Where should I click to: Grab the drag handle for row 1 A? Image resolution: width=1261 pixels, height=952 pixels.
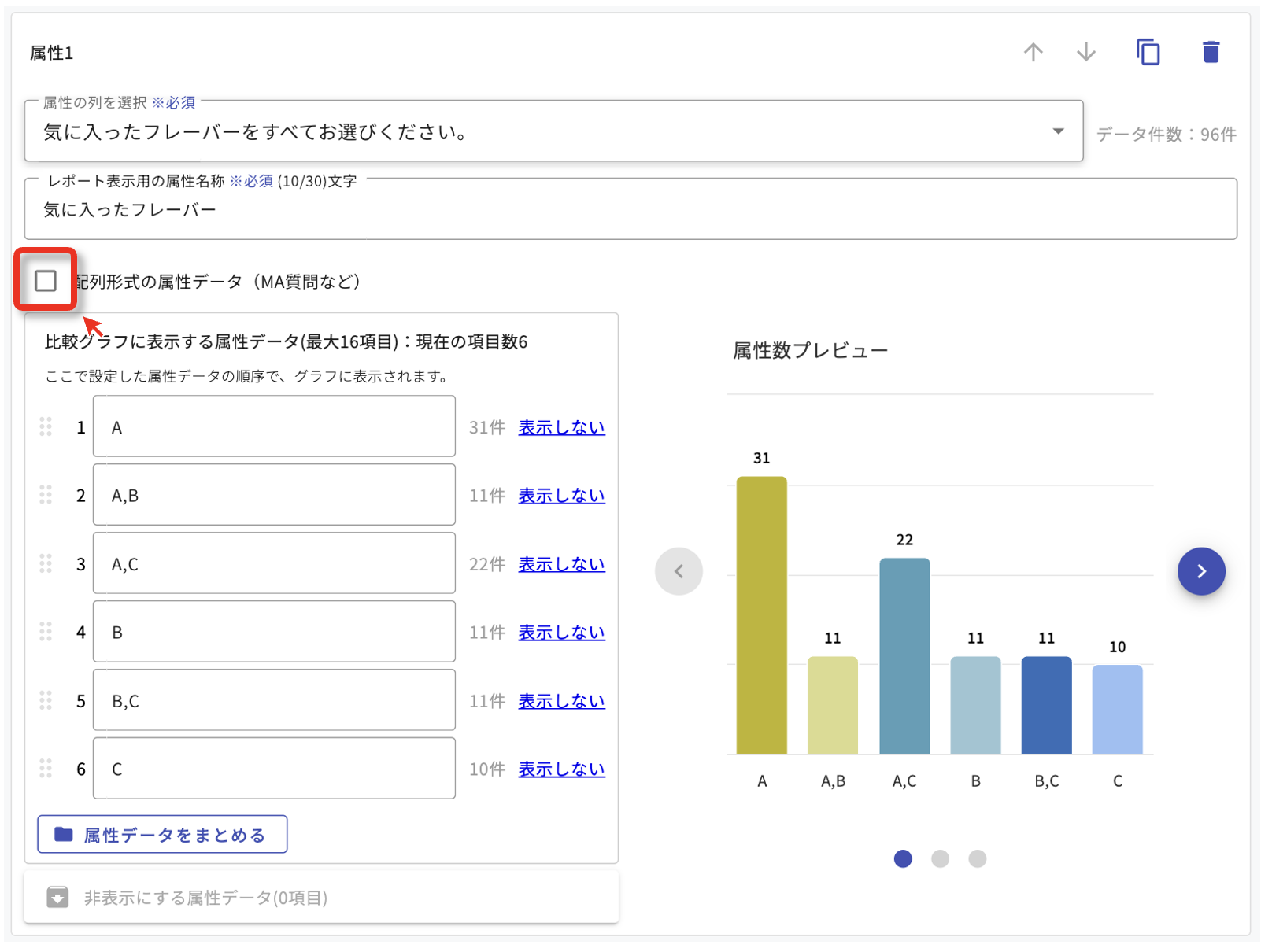point(46,426)
